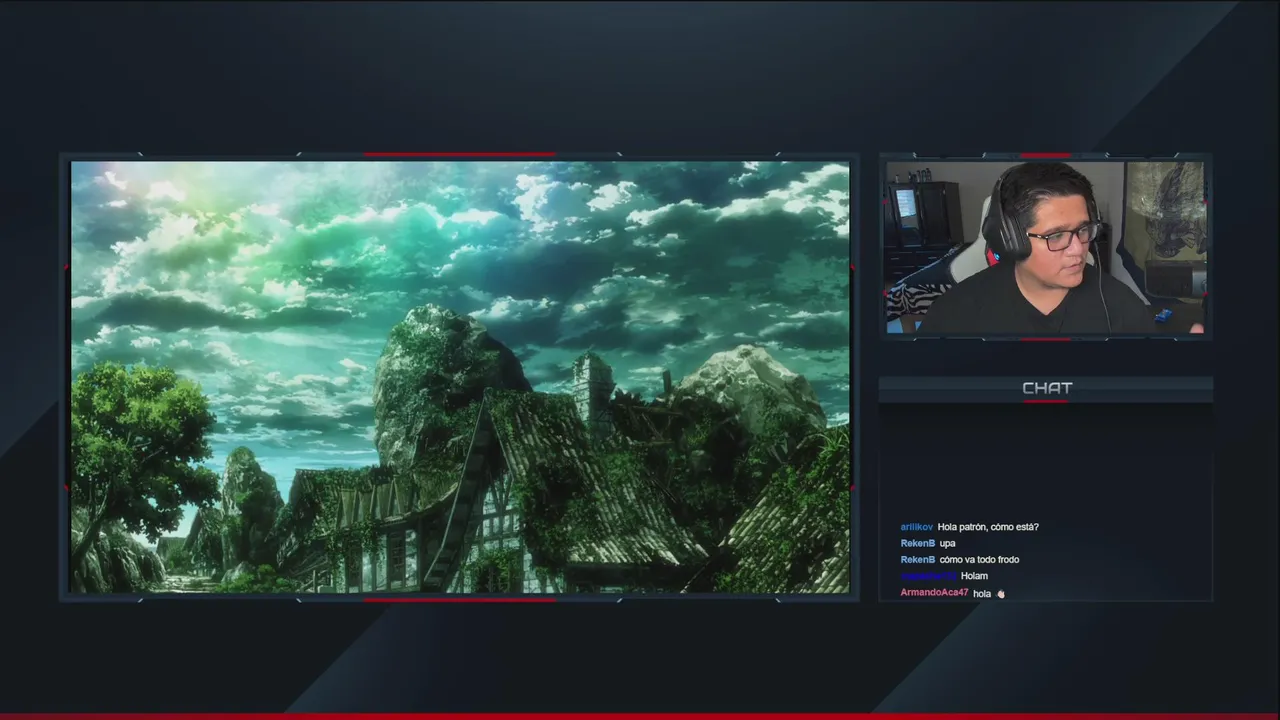Image resolution: width=1280 pixels, height=720 pixels.
Task: Click the CHAT panel header
Action: 1046,388
